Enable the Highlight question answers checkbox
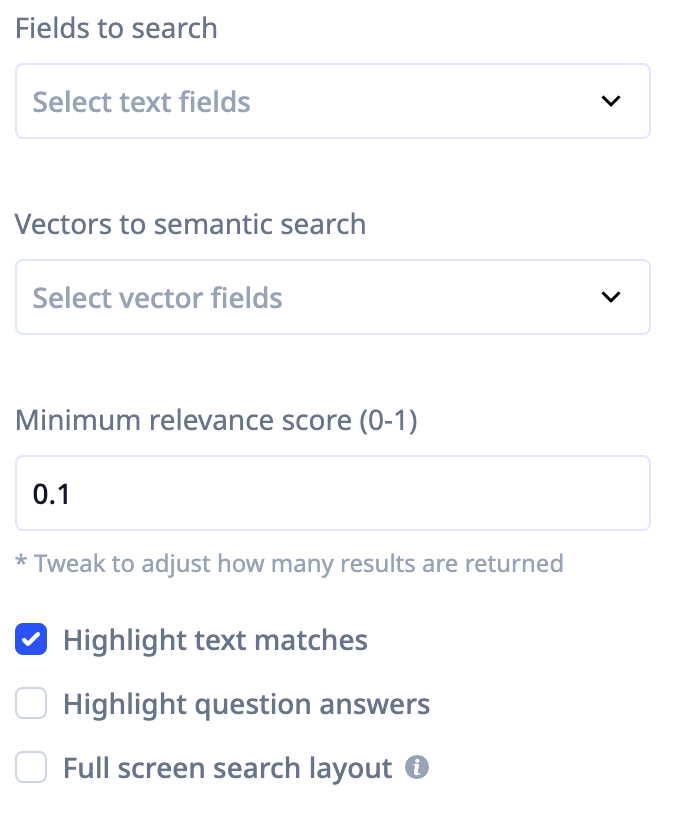Screen dimensions: 676x818 (x=31, y=704)
